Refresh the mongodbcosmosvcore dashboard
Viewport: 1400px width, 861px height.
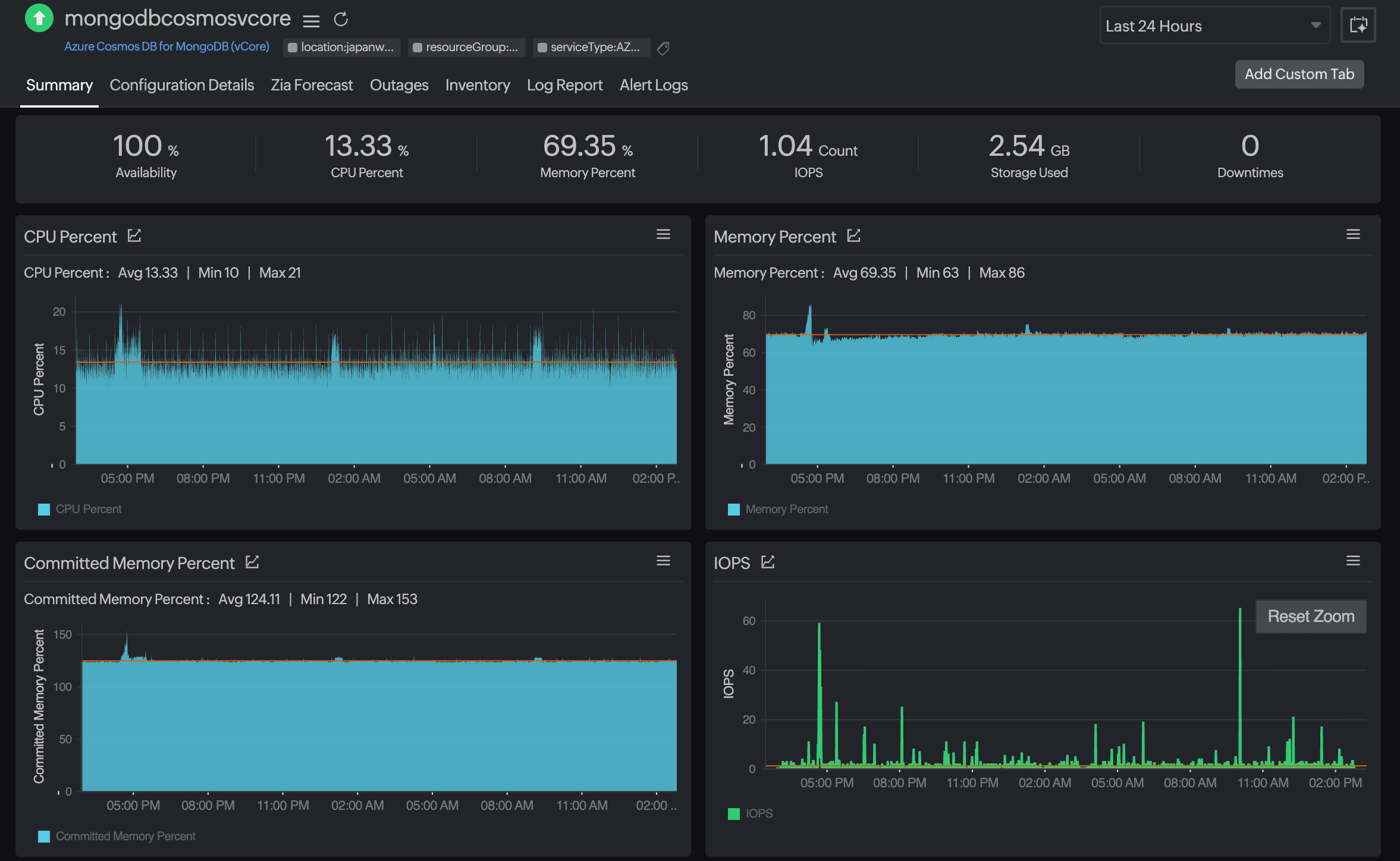pyautogui.click(x=341, y=19)
